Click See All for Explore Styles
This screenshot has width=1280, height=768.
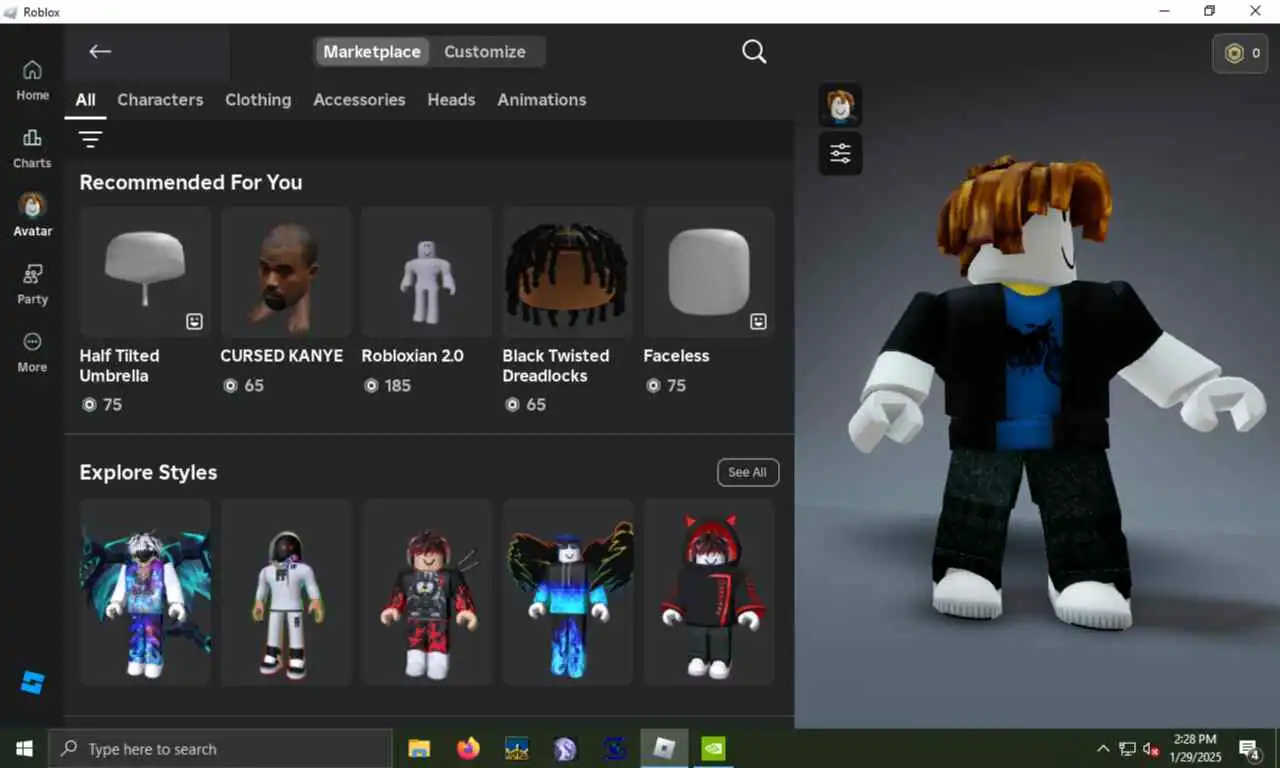point(748,472)
